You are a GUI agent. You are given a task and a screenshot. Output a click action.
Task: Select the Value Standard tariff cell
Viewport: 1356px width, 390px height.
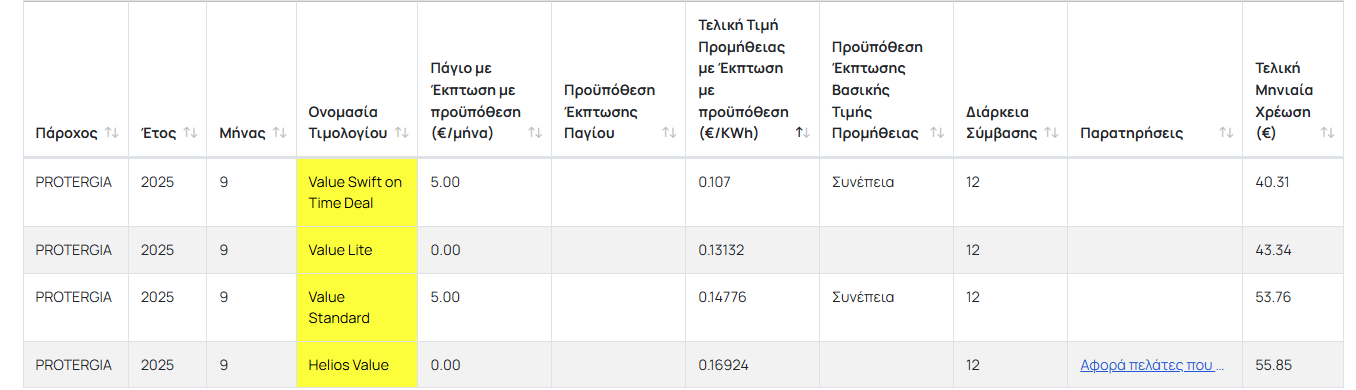point(357,308)
